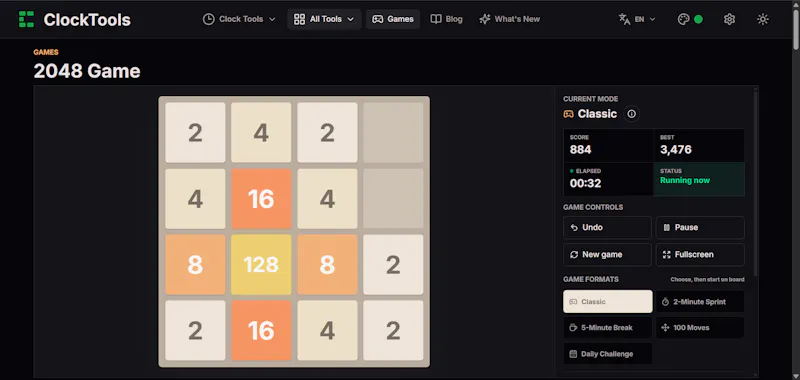Expand the All Tools dropdown menu

point(324,19)
